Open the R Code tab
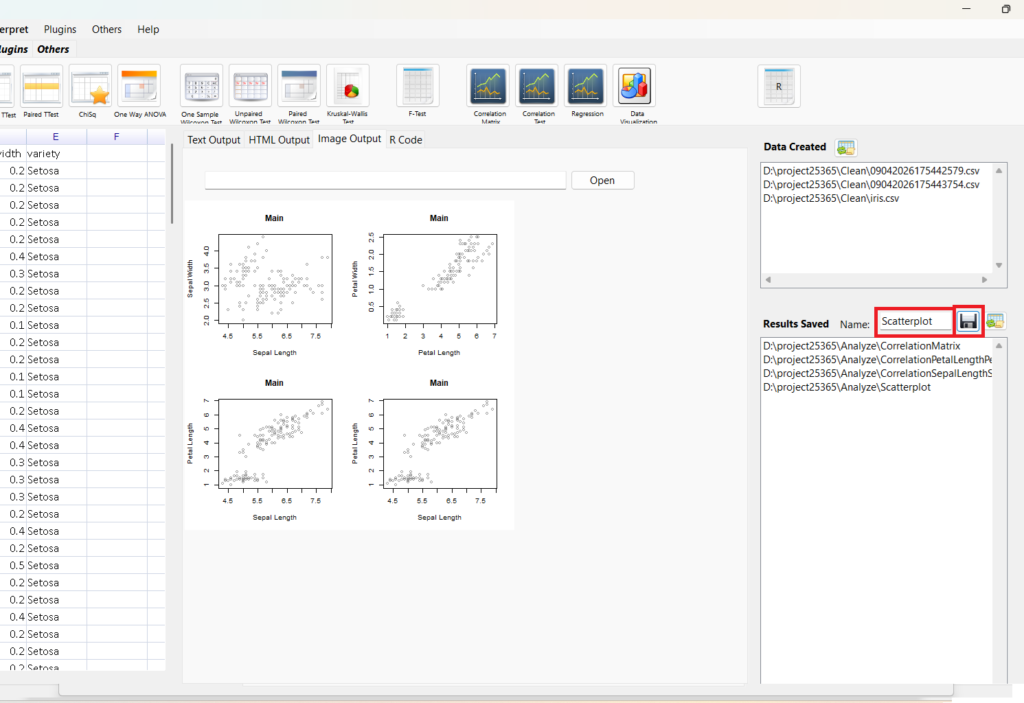This screenshot has width=1024, height=703. tap(405, 140)
